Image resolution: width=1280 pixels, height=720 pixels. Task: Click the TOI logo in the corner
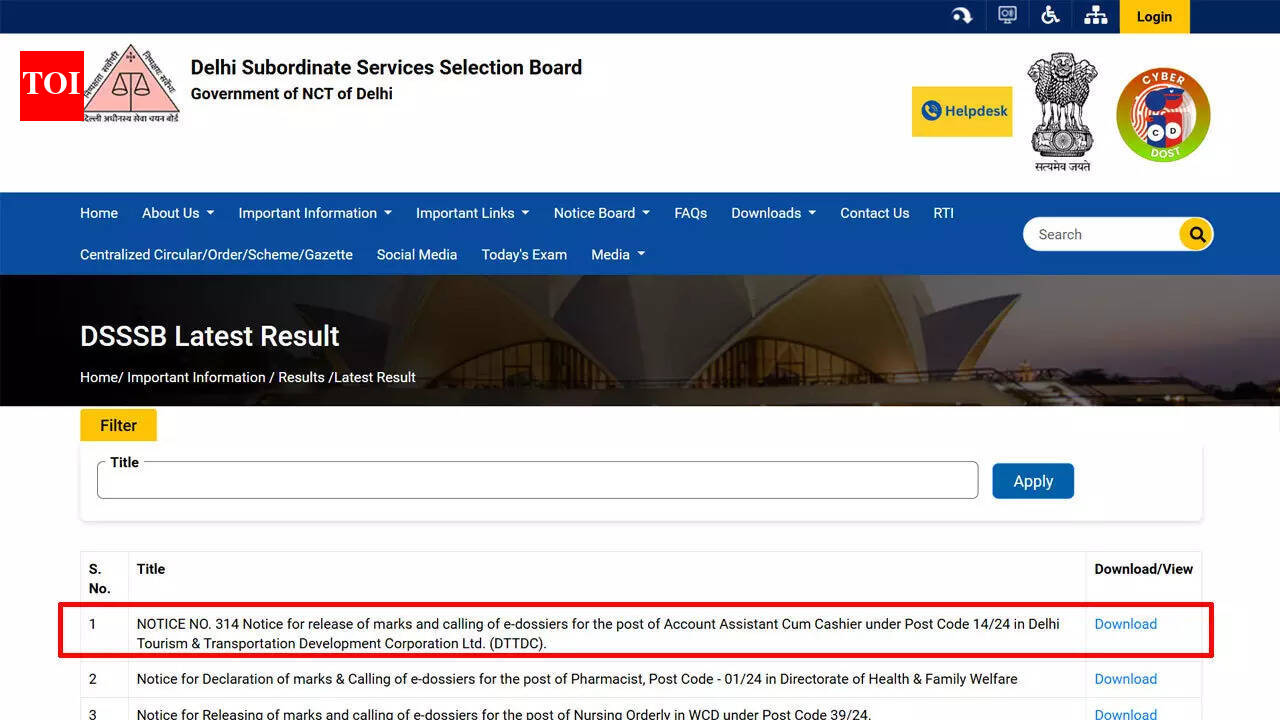tap(51, 86)
